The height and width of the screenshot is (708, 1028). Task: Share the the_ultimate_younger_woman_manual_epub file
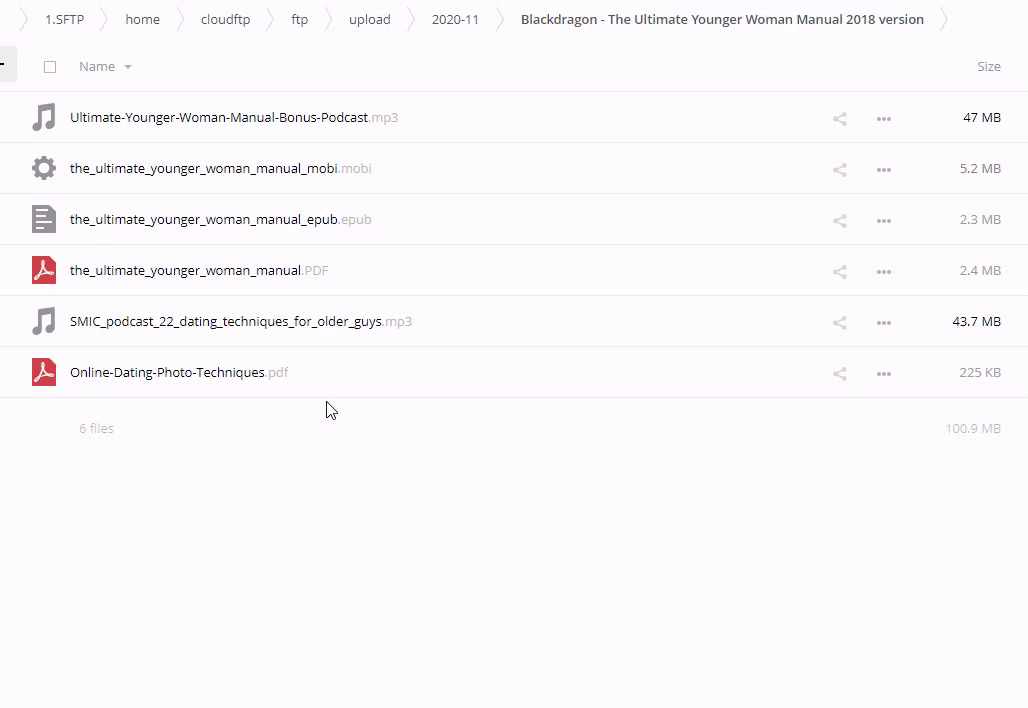840,221
